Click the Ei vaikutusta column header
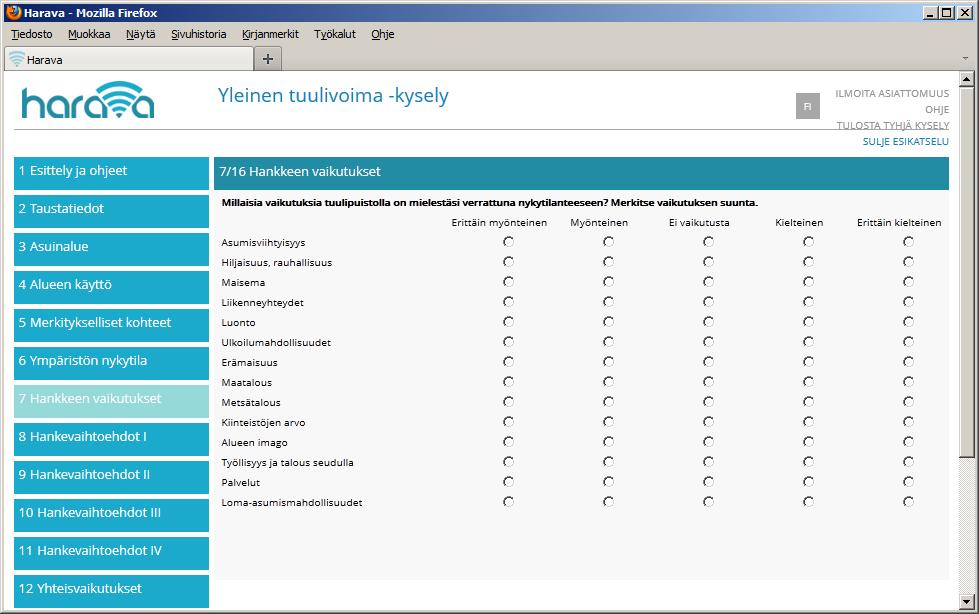The image size is (979, 614). point(699,222)
